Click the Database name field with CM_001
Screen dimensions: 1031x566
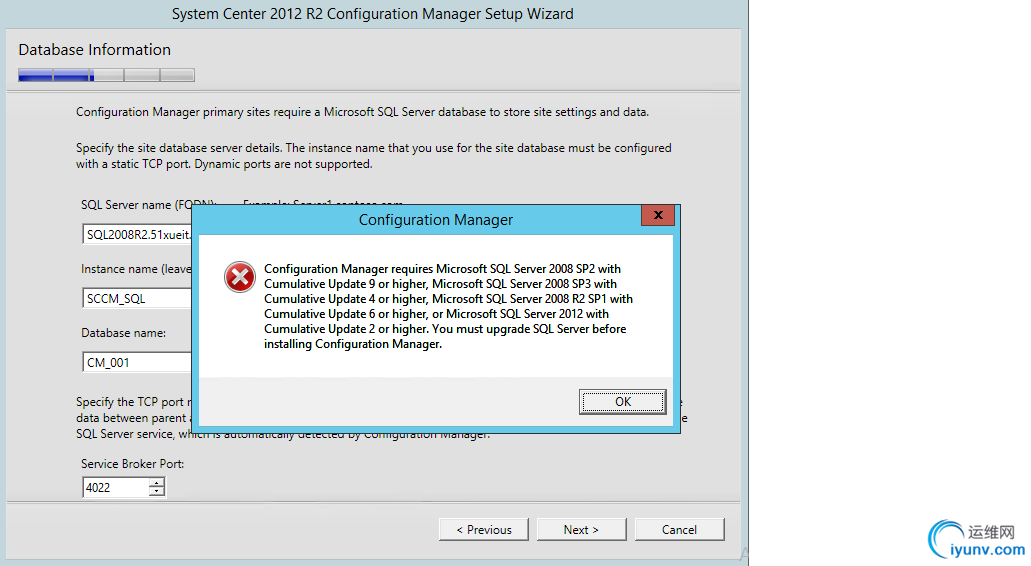pos(137,362)
